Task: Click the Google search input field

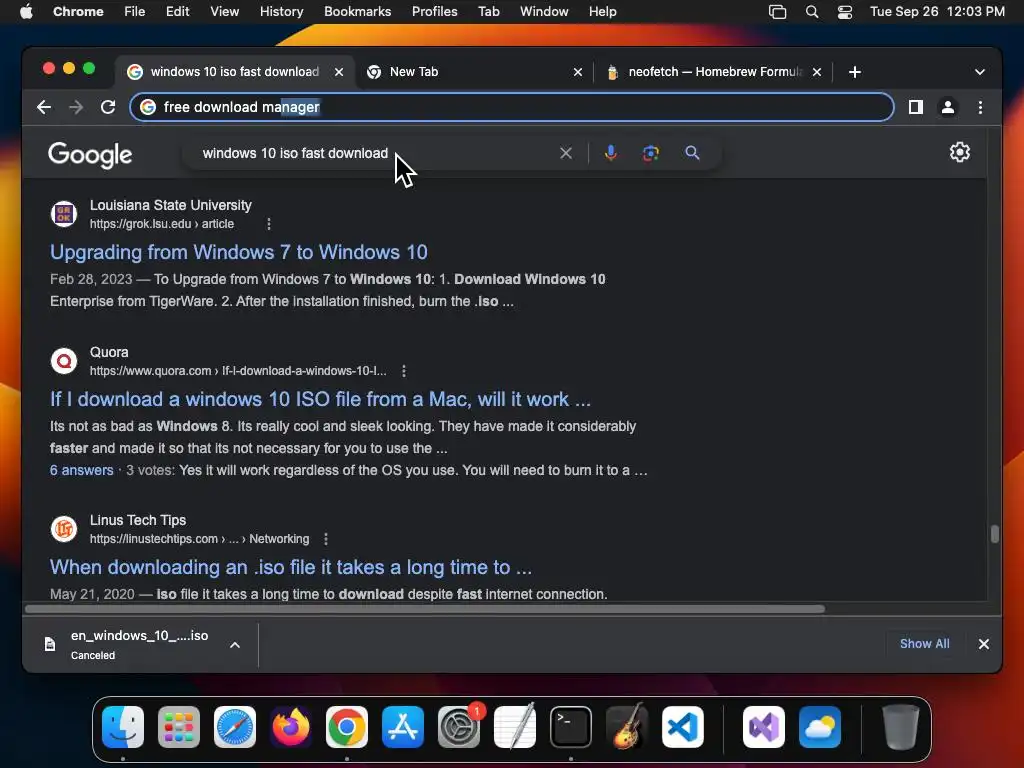Action: (x=376, y=153)
